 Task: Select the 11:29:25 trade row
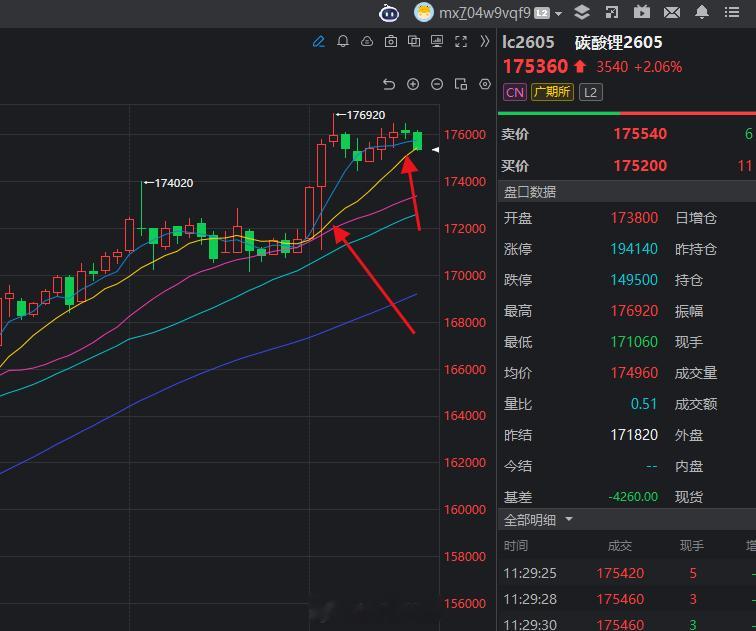pyautogui.click(x=626, y=573)
